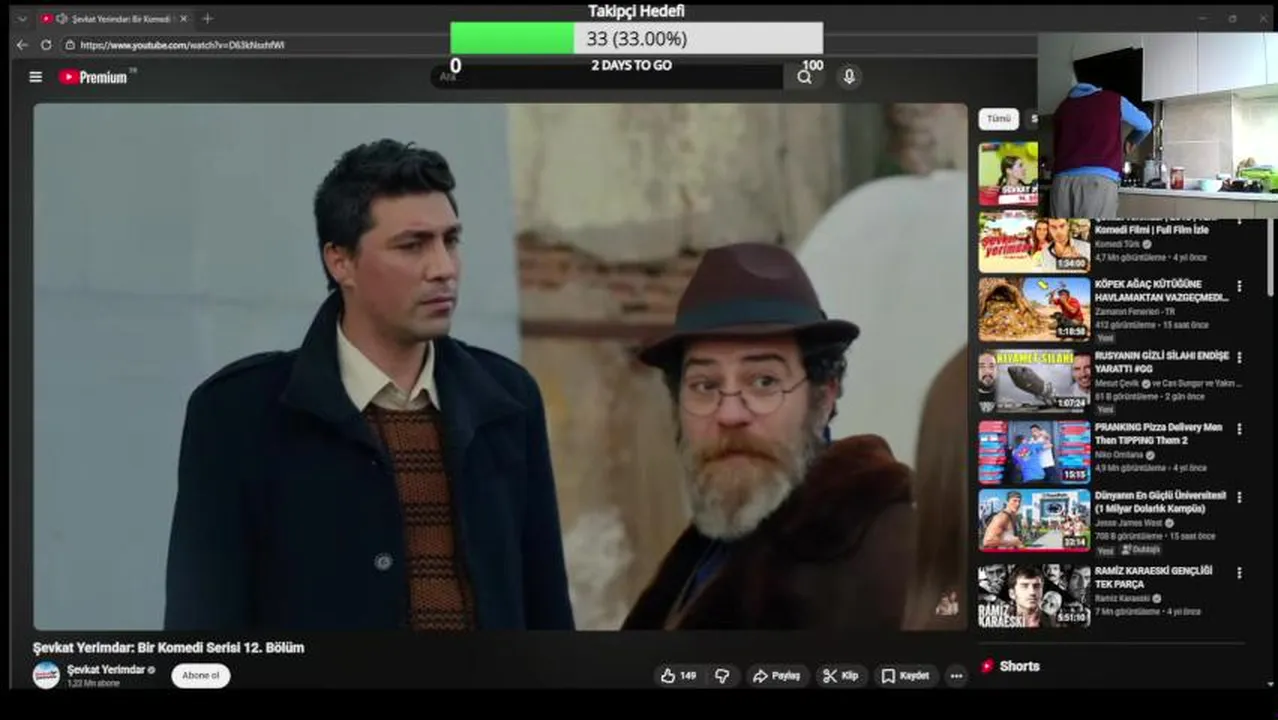Open the Dünyanın En Güçlü Üniversitesi thumbnail

tap(1034, 520)
